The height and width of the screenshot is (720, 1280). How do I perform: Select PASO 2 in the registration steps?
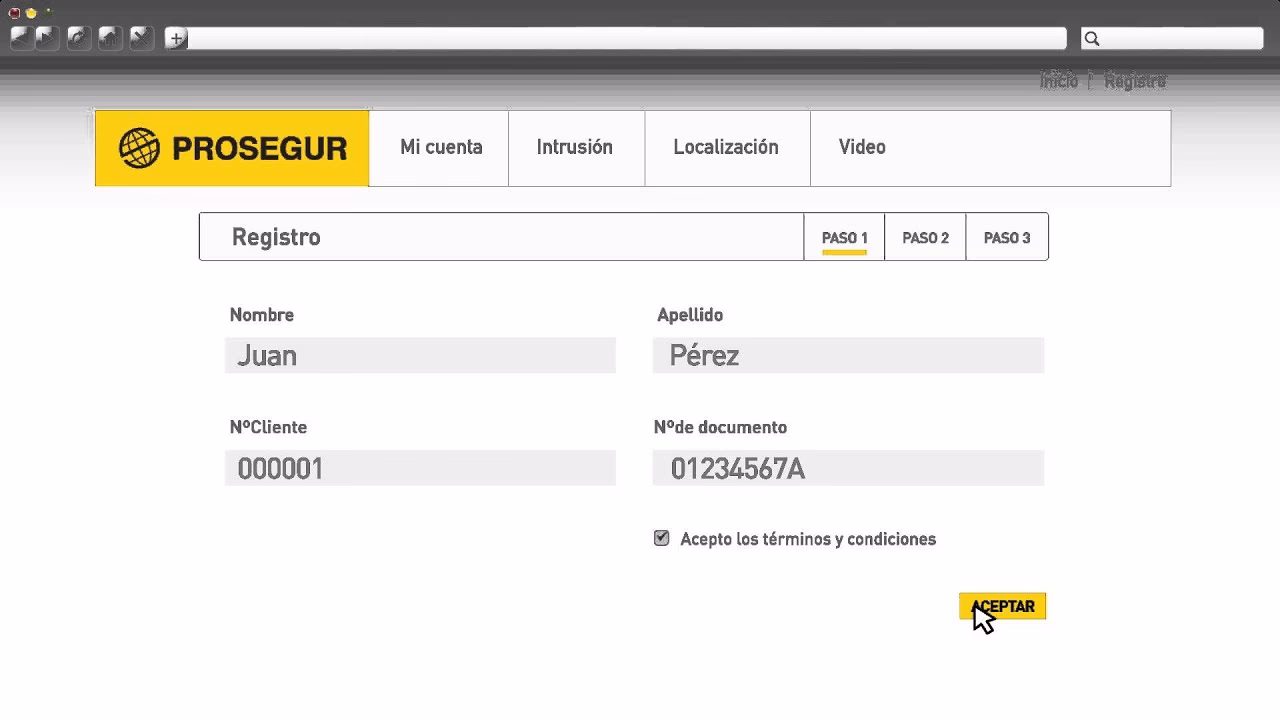point(925,237)
